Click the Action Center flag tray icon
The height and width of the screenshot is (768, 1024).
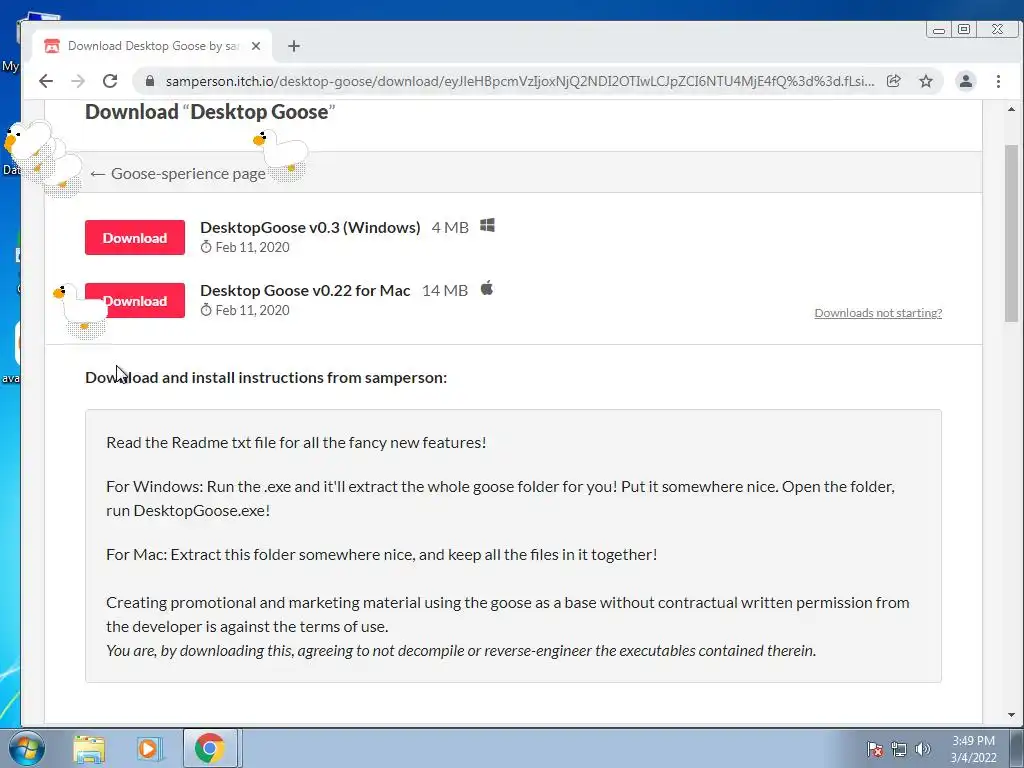click(874, 749)
